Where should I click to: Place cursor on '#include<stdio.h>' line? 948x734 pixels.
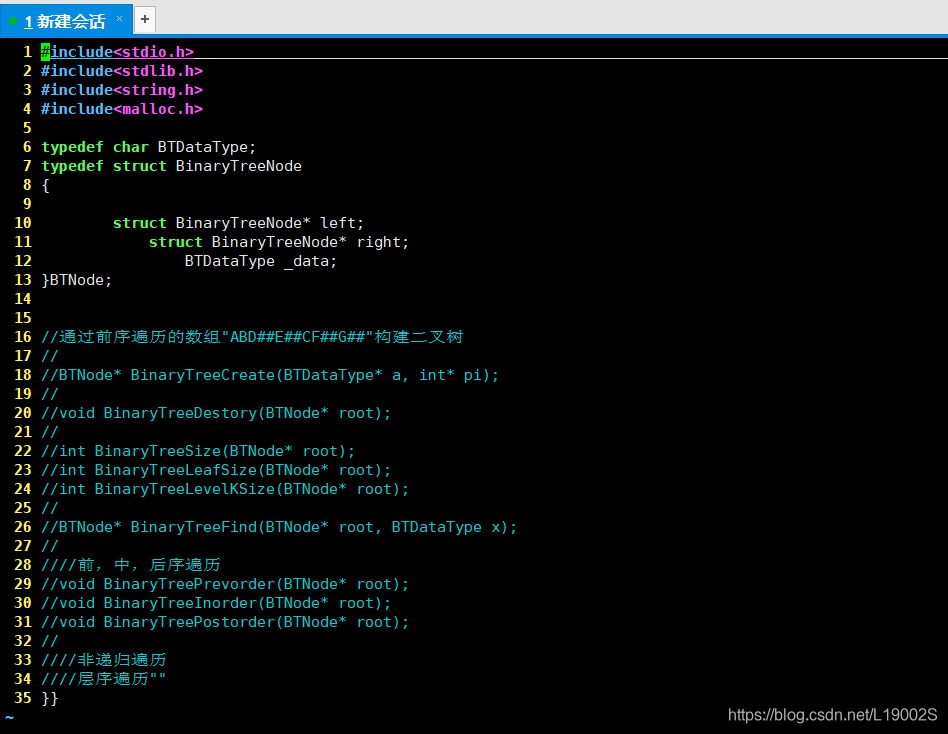pyautogui.click(x=117, y=52)
